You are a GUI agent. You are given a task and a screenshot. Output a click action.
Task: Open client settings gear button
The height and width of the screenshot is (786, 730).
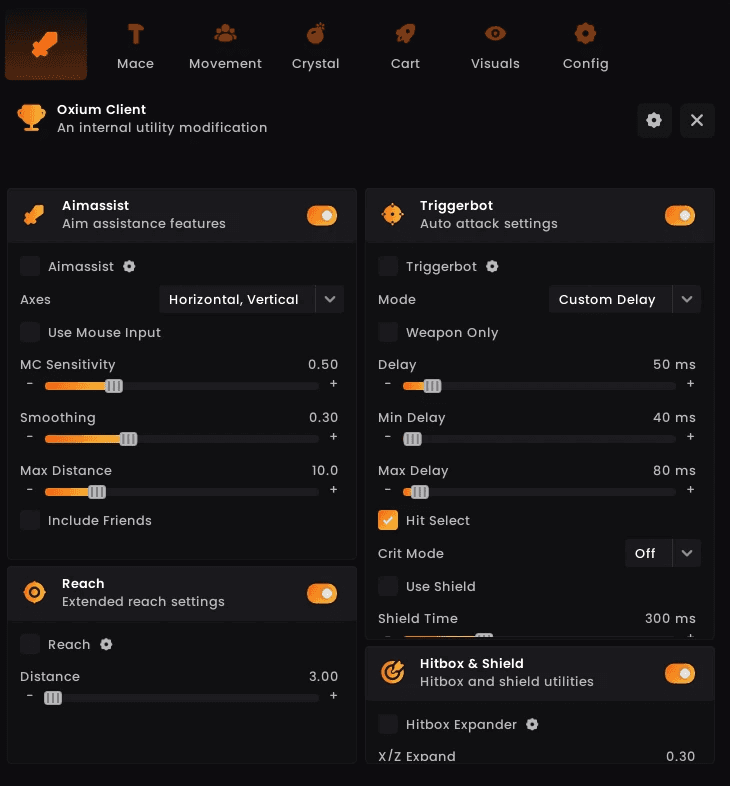pyautogui.click(x=654, y=120)
